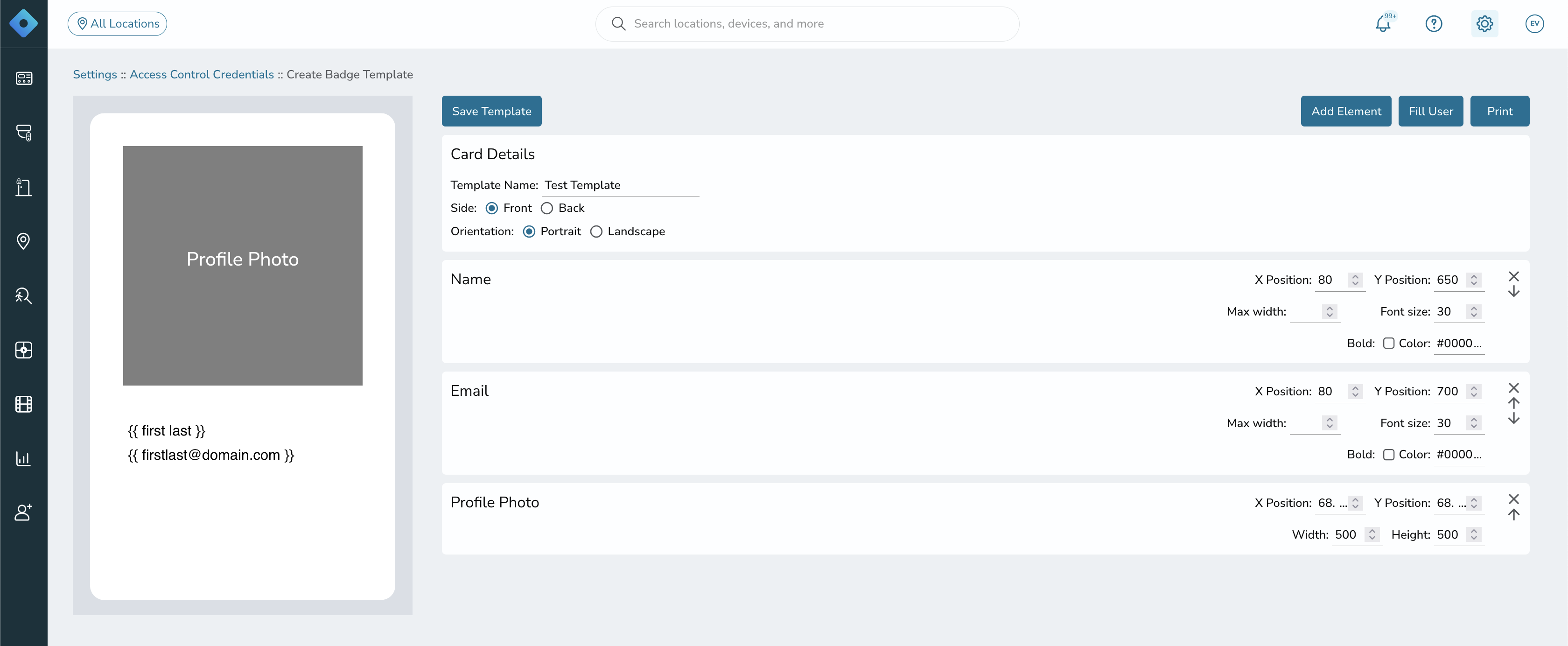Screen dimensions: 1568x646
Task: Open the help question mark icon
Action: [x=1434, y=24]
